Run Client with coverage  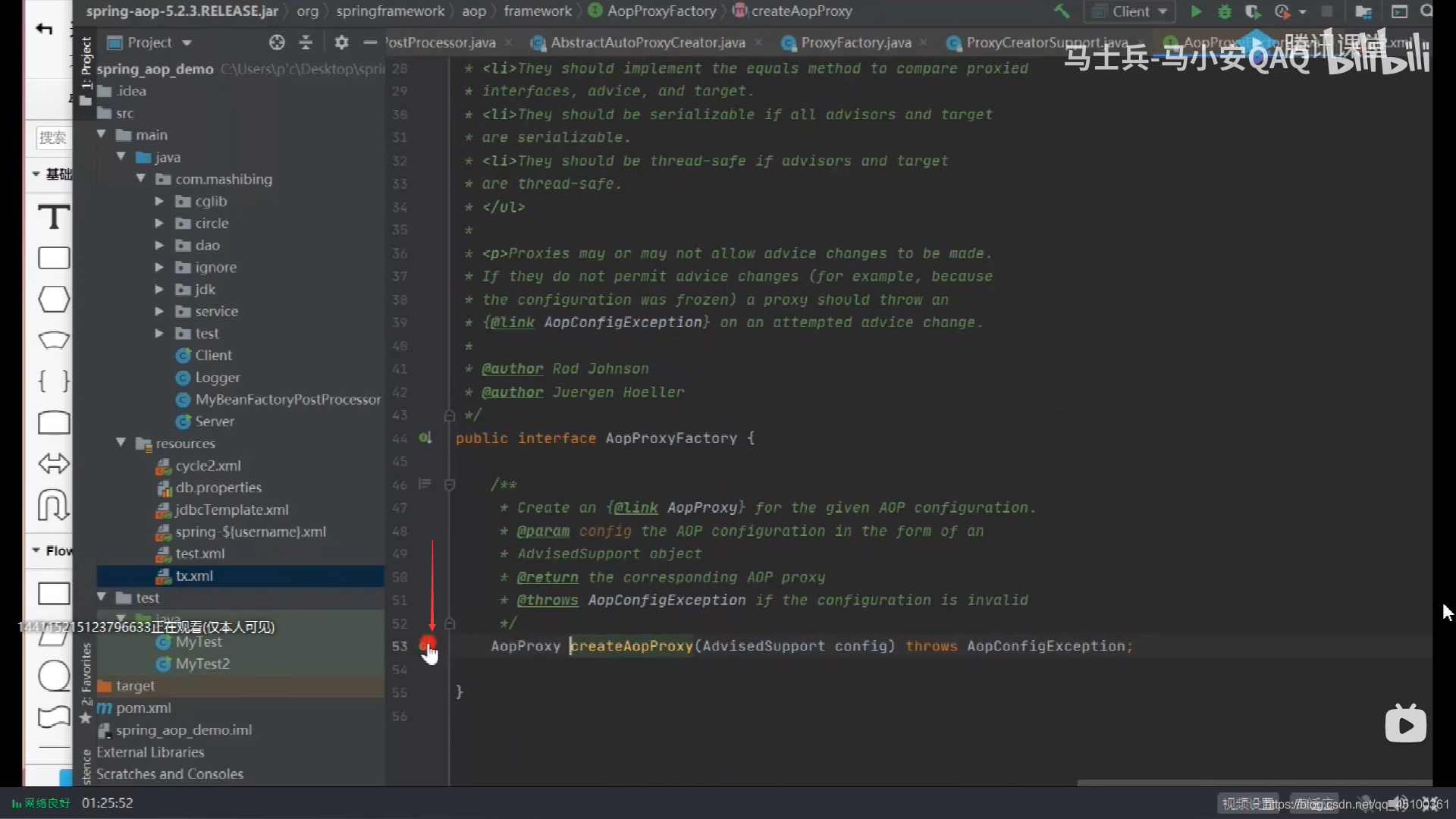click(x=1253, y=11)
